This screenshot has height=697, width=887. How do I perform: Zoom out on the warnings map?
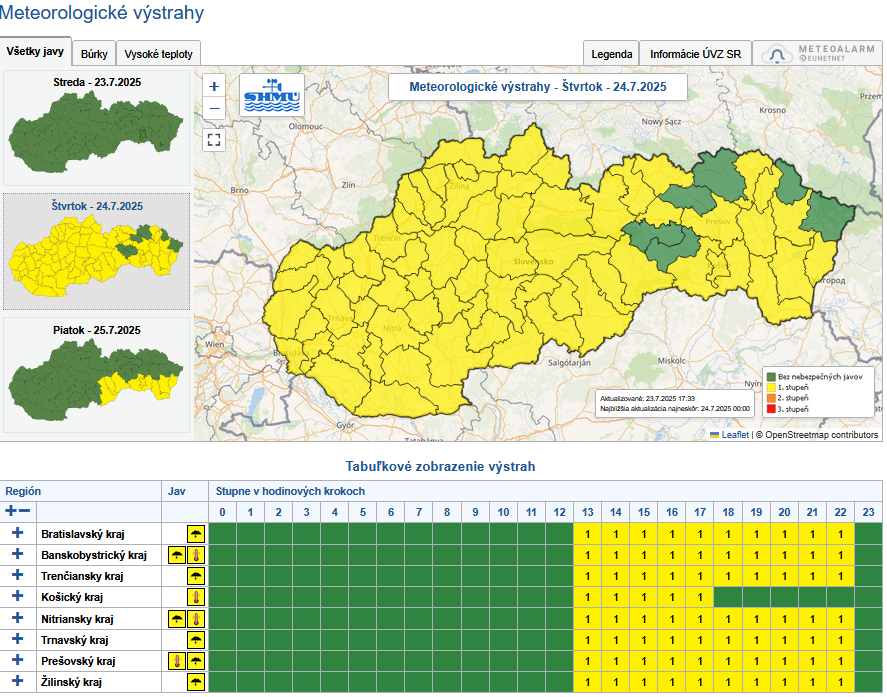click(214, 108)
